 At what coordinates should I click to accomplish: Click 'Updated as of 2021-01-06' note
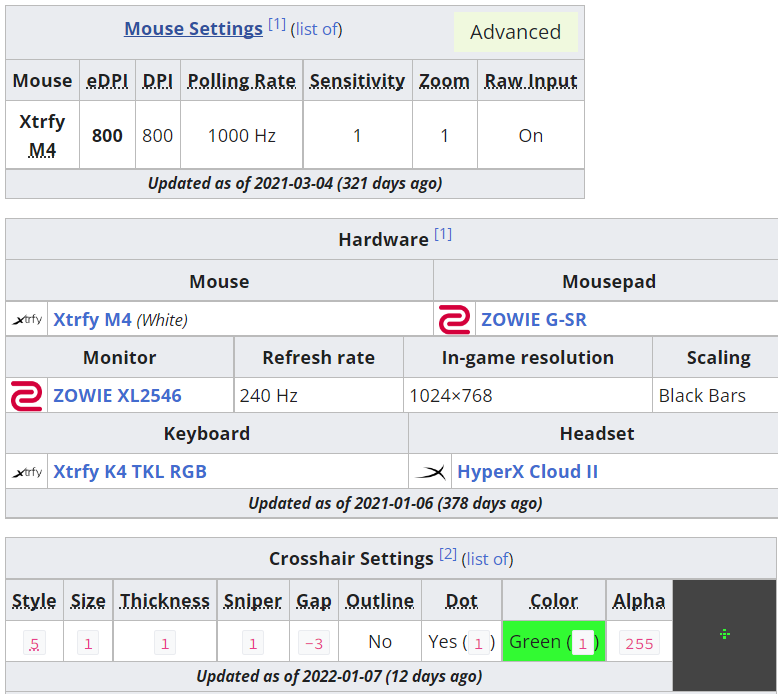click(x=395, y=504)
